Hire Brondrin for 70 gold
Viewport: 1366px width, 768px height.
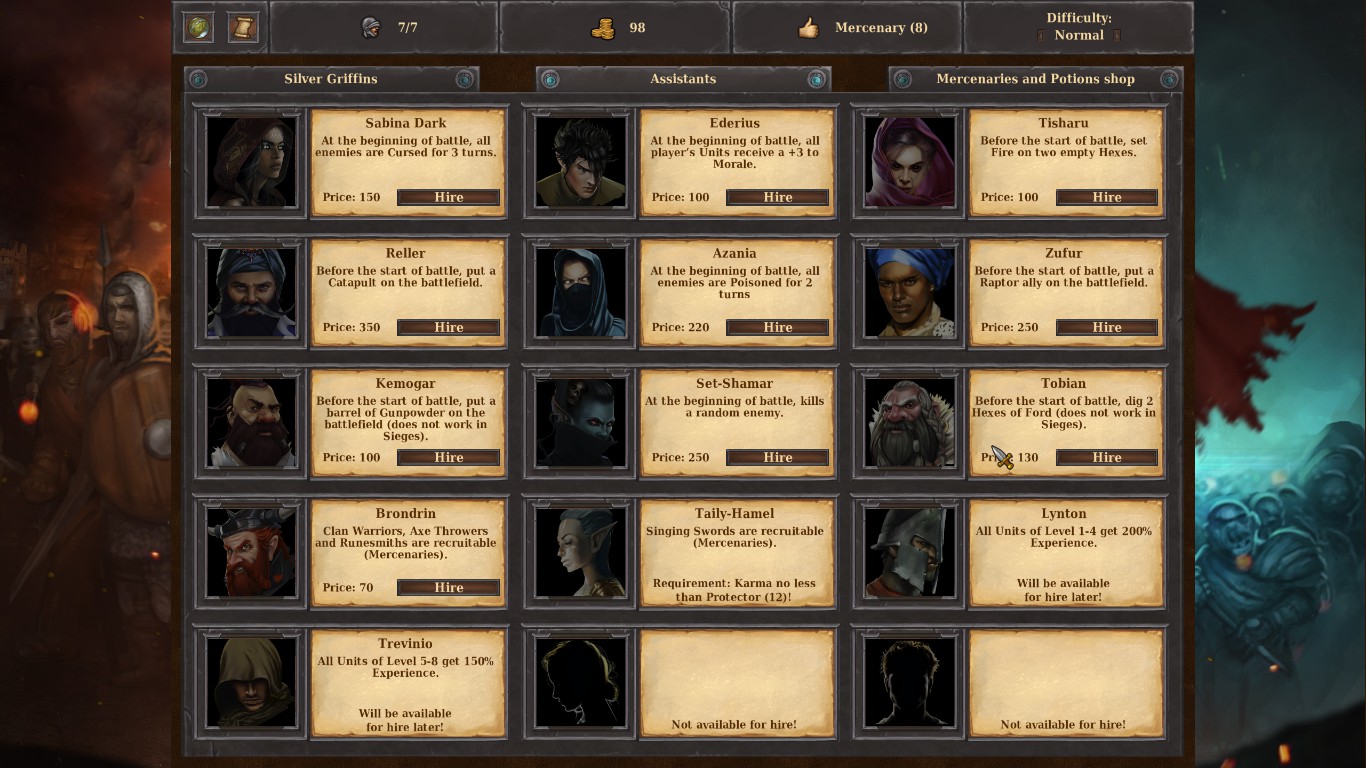[x=449, y=587]
